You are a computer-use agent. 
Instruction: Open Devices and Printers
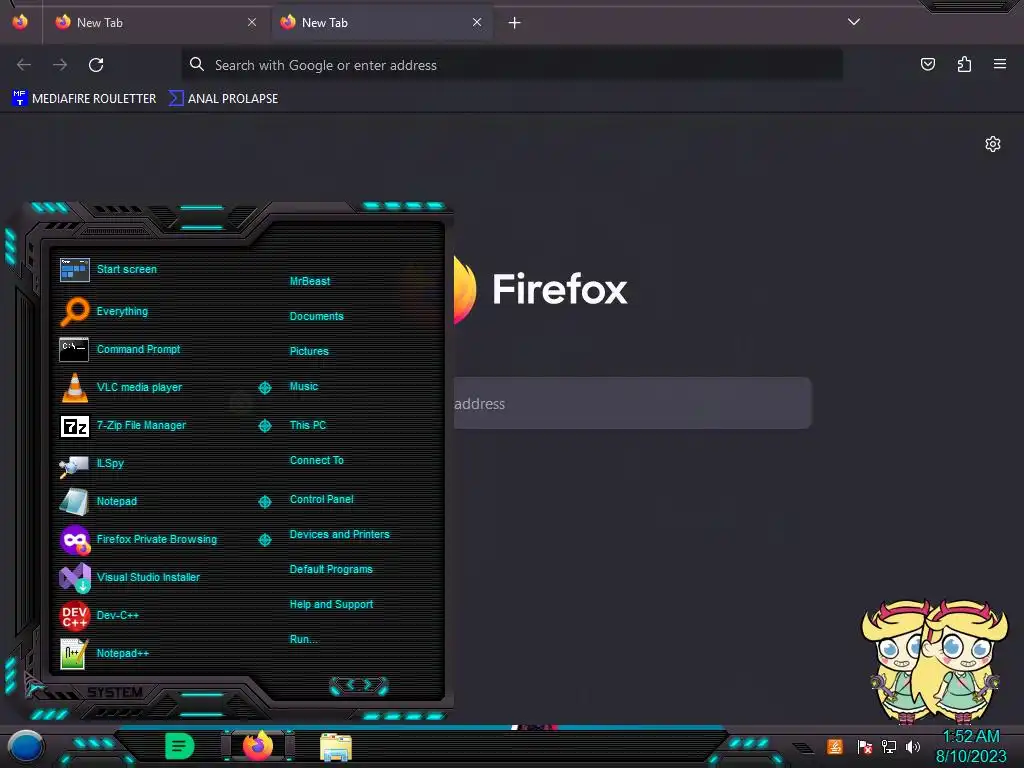click(340, 534)
